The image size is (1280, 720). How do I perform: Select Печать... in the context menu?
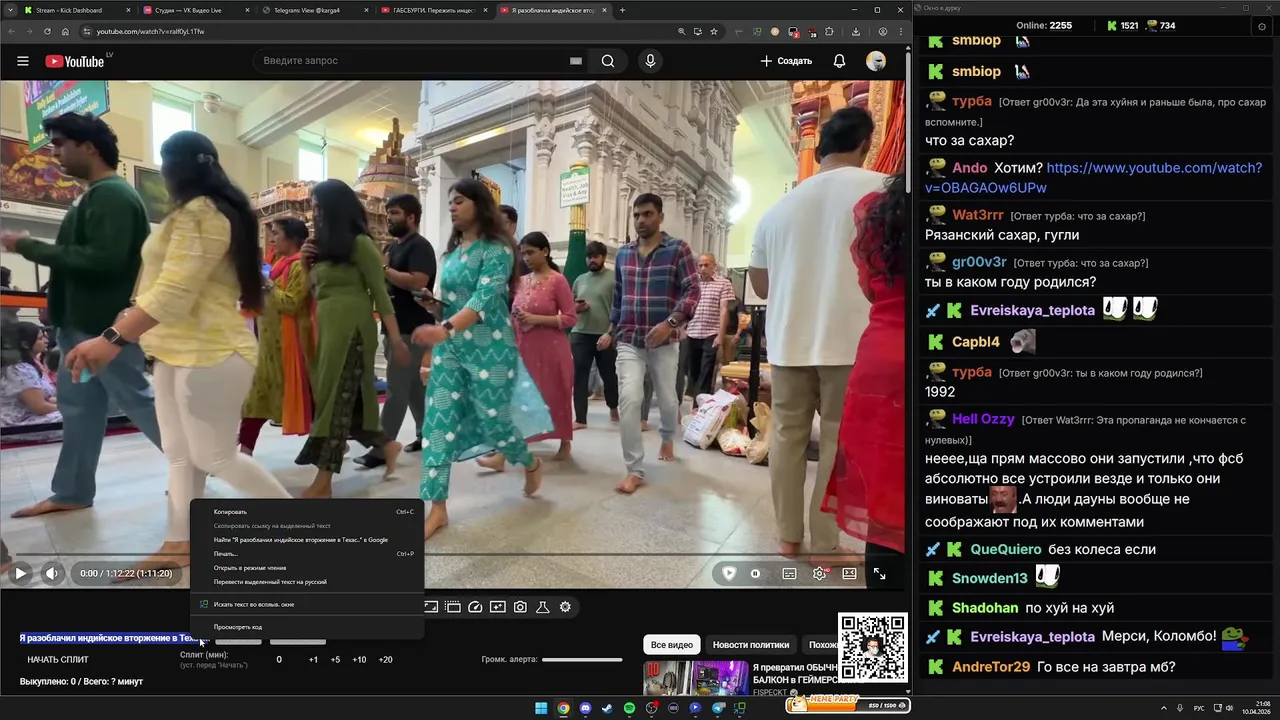(x=307, y=554)
